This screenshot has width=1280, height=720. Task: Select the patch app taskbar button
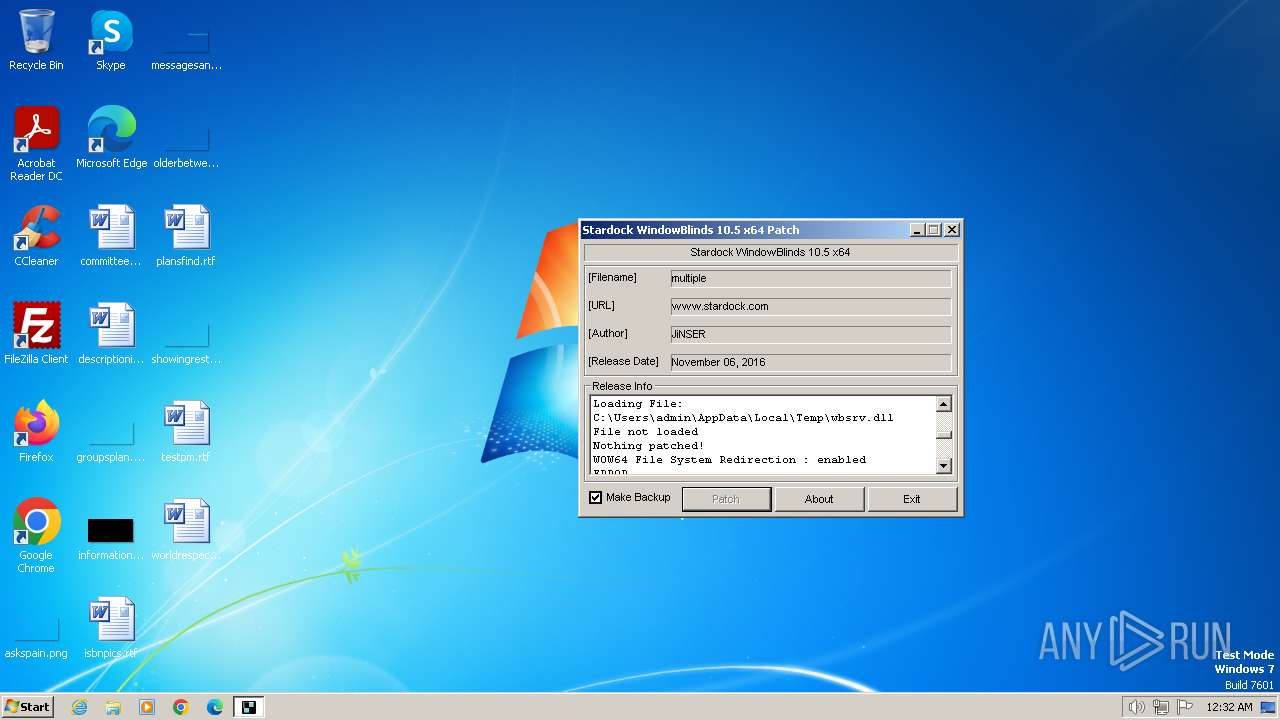(x=249, y=707)
